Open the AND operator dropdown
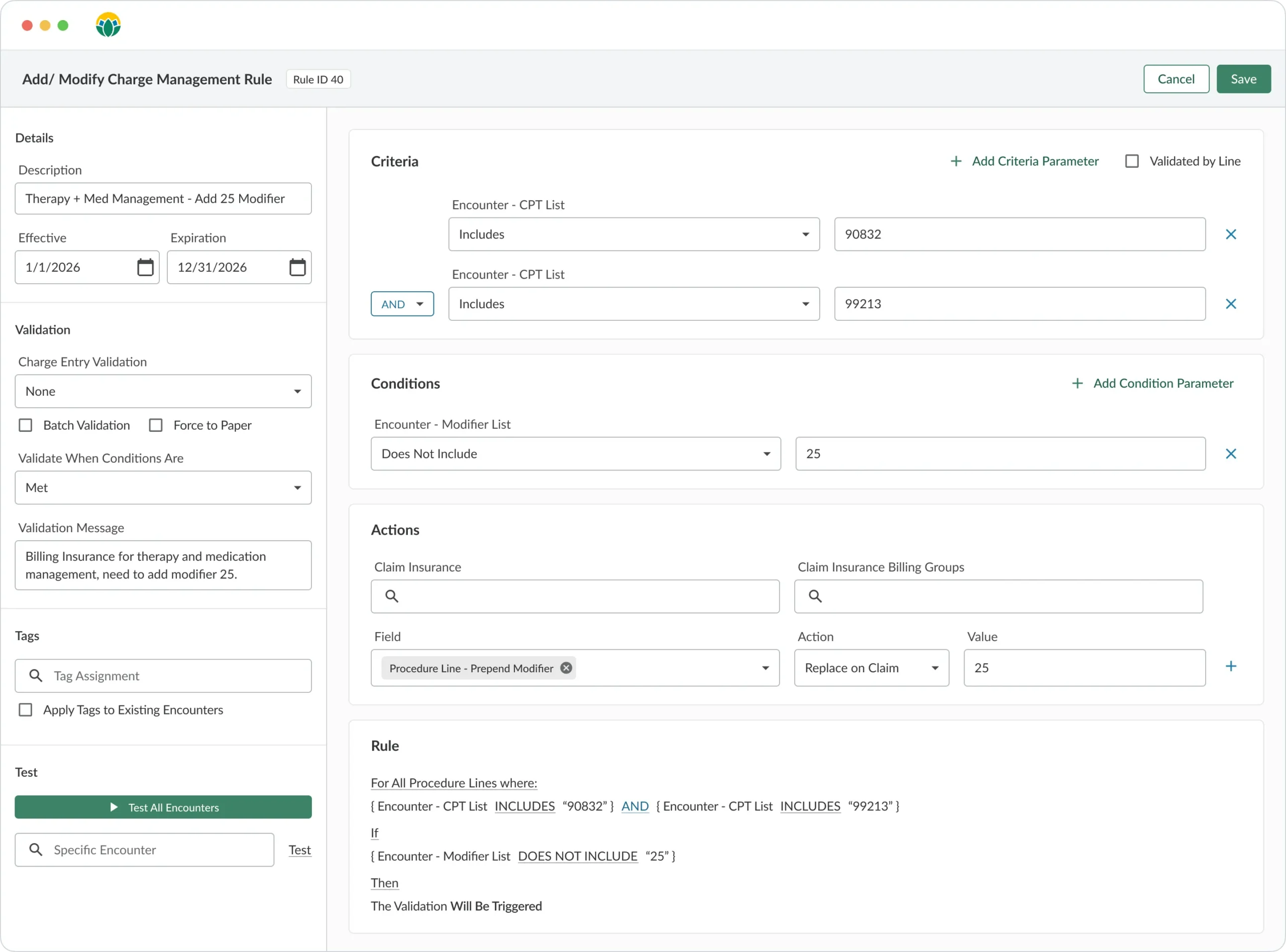1286x952 pixels. (402, 304)
